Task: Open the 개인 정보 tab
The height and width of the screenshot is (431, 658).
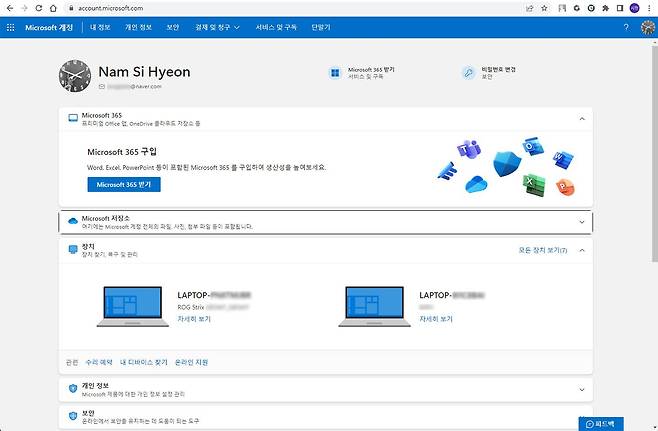Action: 138,27
